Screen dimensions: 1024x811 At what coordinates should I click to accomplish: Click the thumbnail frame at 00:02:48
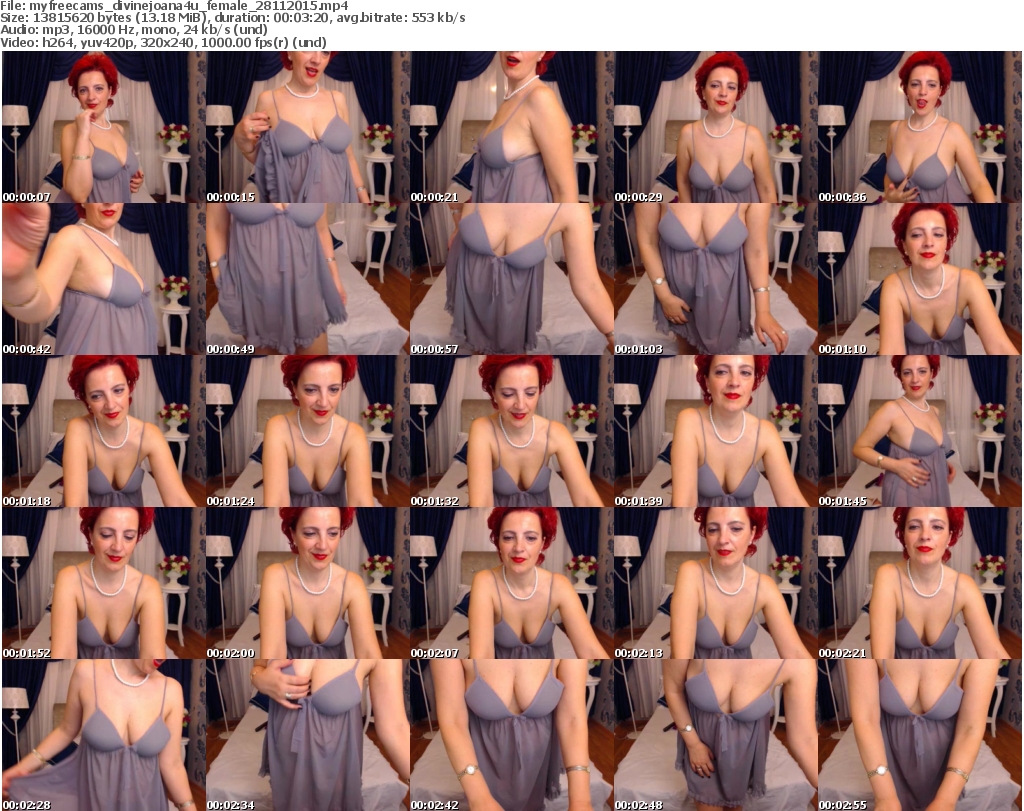(716, 735)
